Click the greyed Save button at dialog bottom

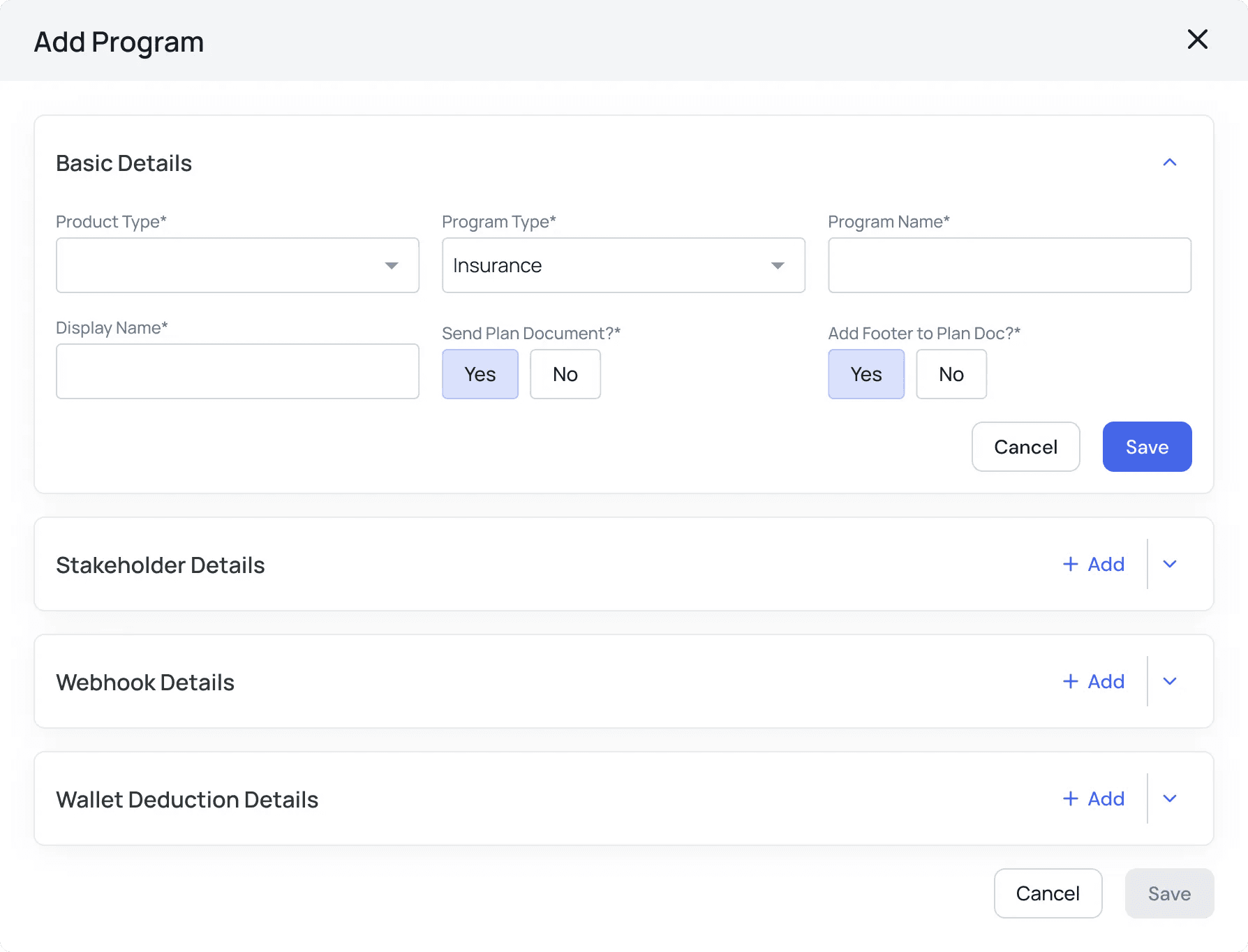click(x=1169, y=893)
